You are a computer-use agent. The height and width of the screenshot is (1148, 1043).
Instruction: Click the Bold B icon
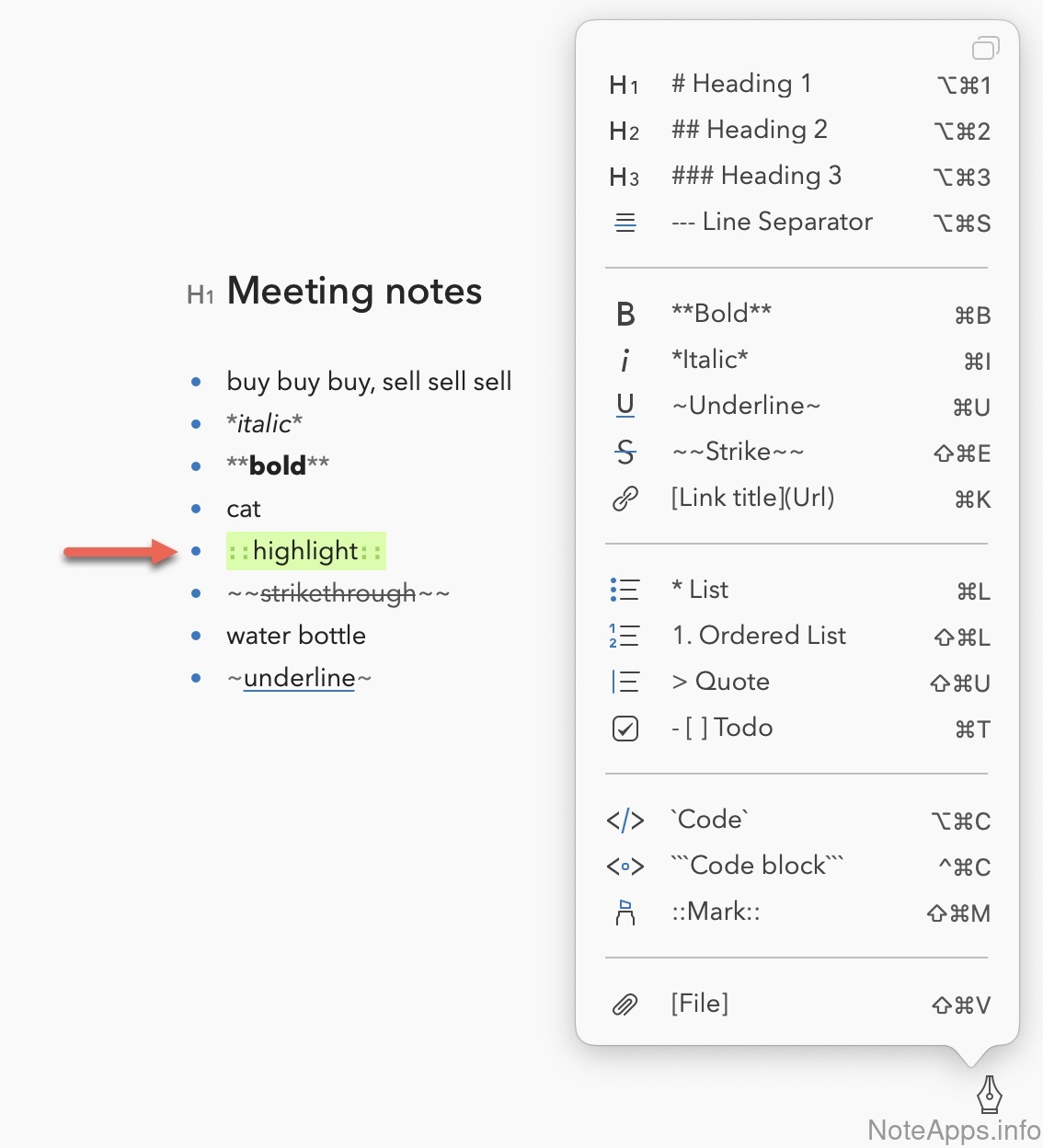[625, 315]
